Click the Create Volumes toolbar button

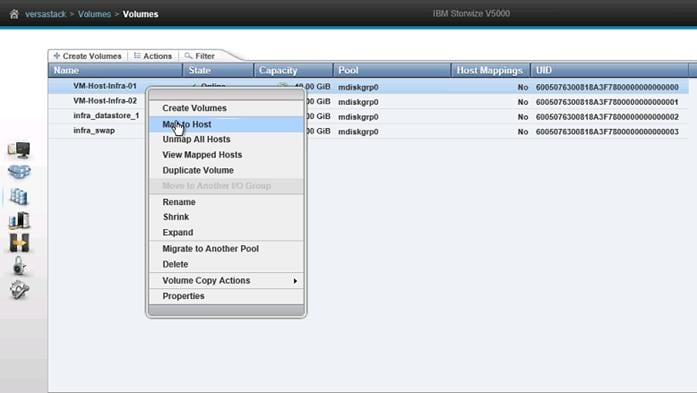87,56
